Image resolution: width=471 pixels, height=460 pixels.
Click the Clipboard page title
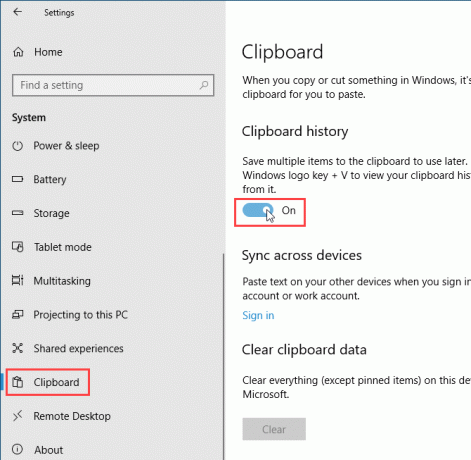282,52
